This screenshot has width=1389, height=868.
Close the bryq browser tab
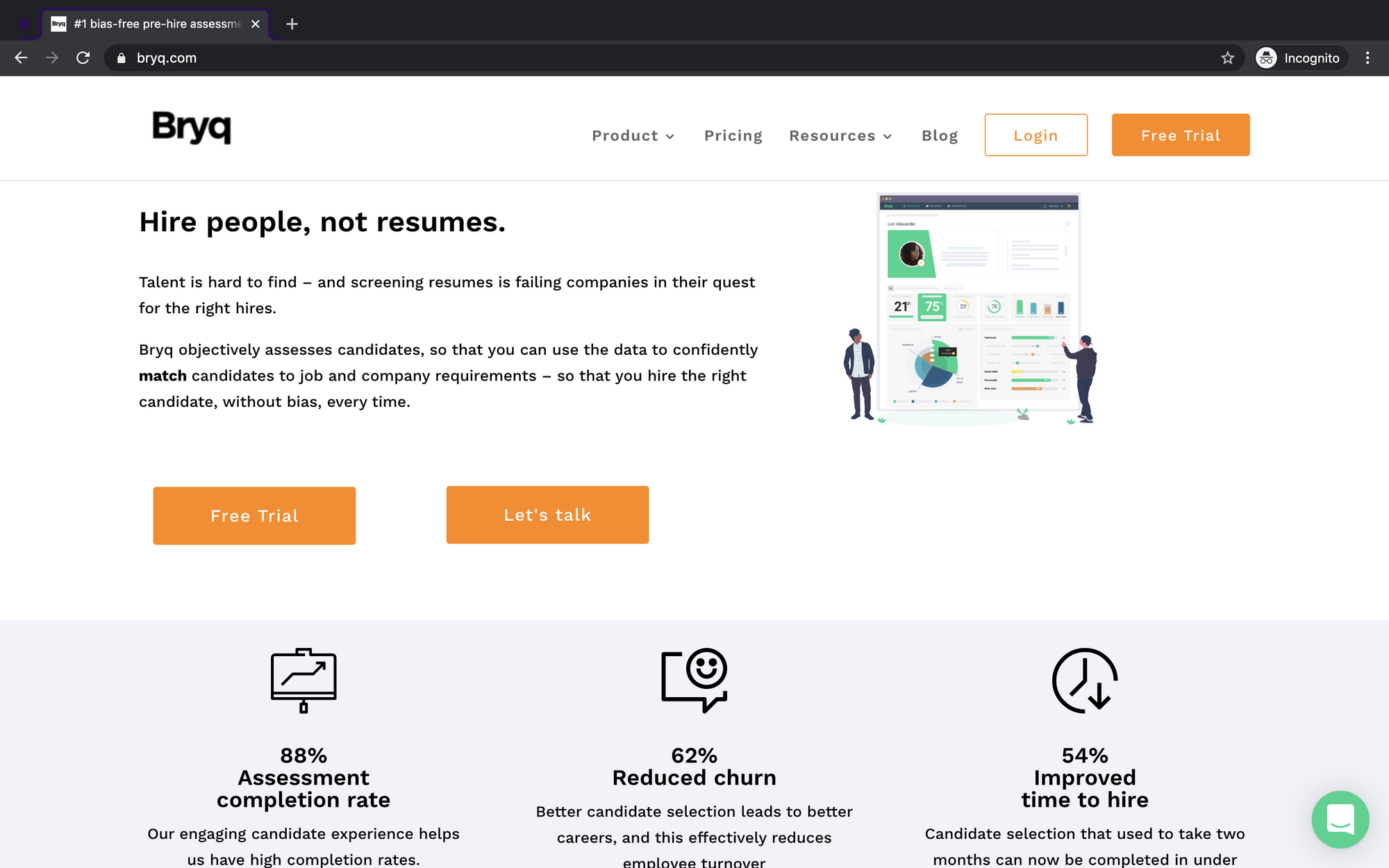(x=256, y=24)
